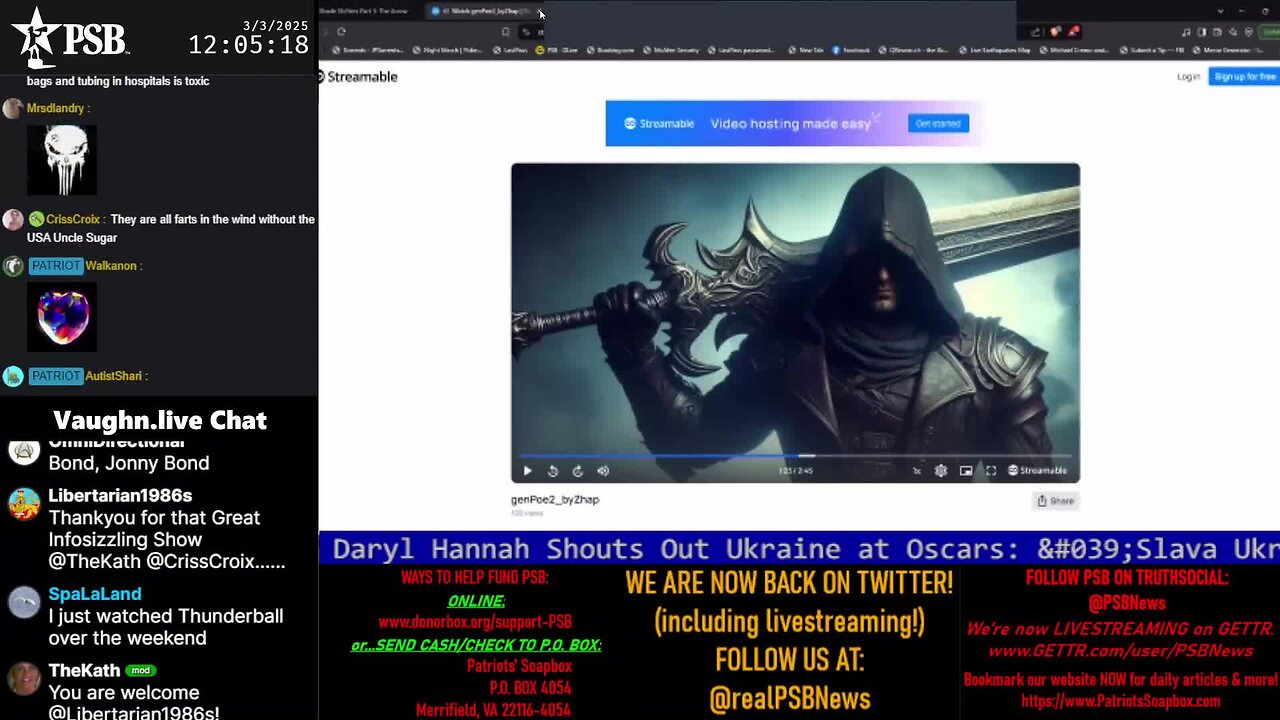Viewport: 1280px width, 720px height.
Task: Reload the current browser page
Action: (x=342, y=32)
